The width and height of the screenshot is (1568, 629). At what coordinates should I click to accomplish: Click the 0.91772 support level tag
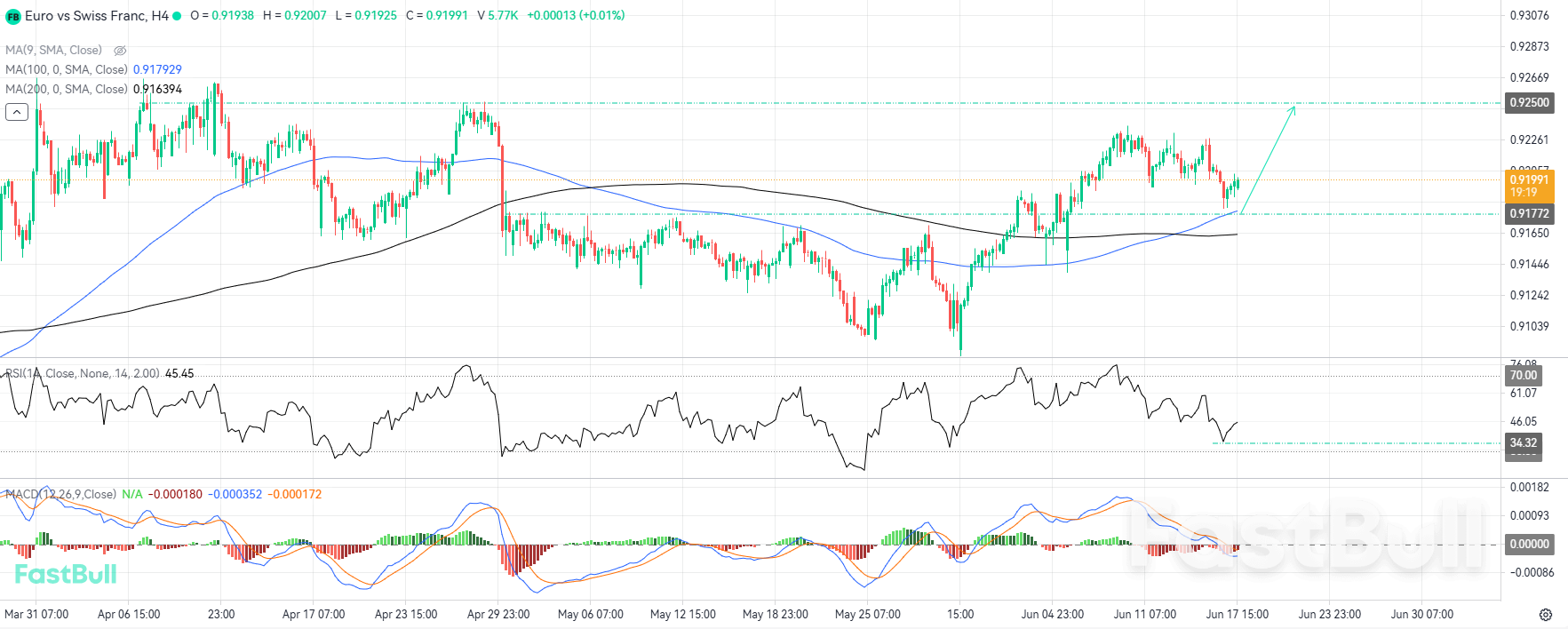tap(1530, 213)
